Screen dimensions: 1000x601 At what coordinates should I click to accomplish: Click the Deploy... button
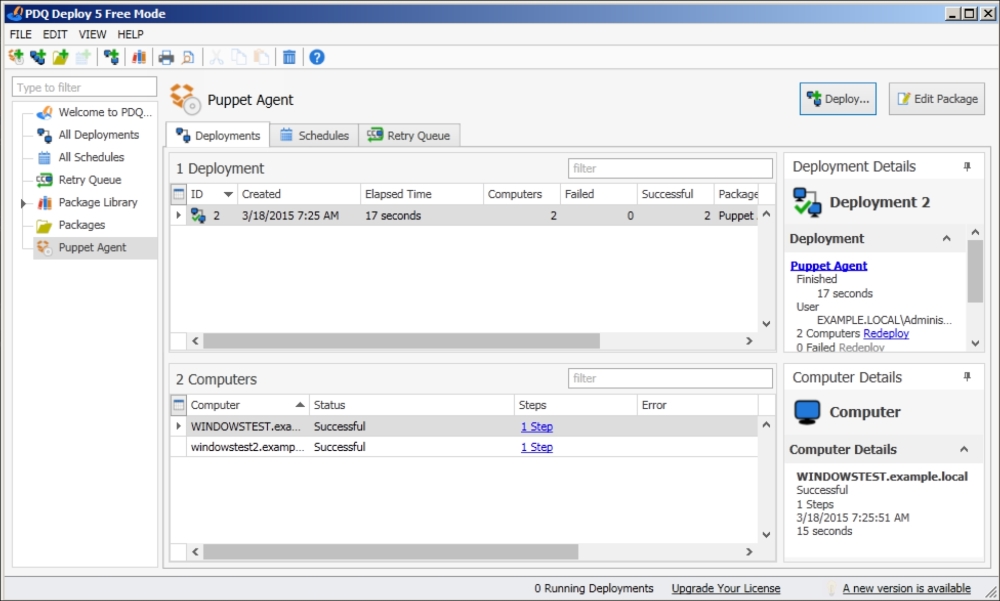click(x=838, y=99)
